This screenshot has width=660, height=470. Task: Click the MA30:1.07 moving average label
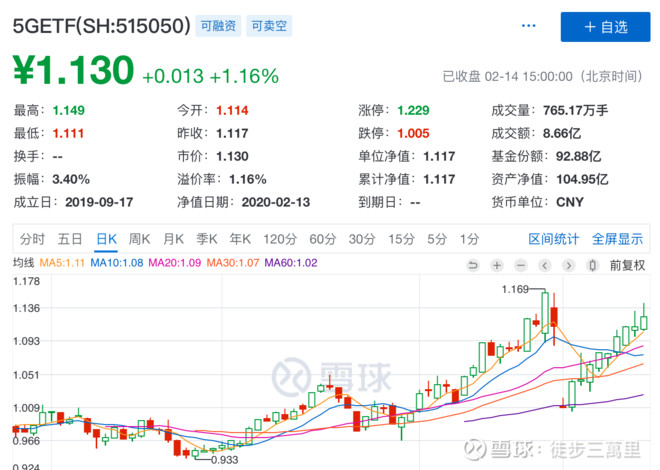(x=233, y=263)
